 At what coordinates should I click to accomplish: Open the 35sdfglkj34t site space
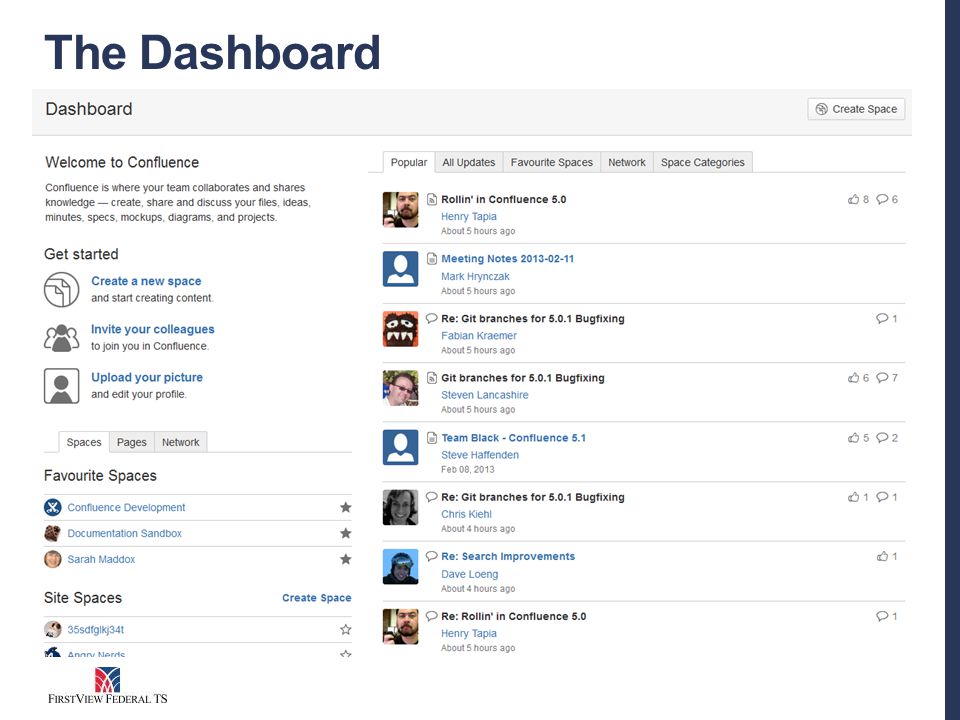(x=96, y=629)
